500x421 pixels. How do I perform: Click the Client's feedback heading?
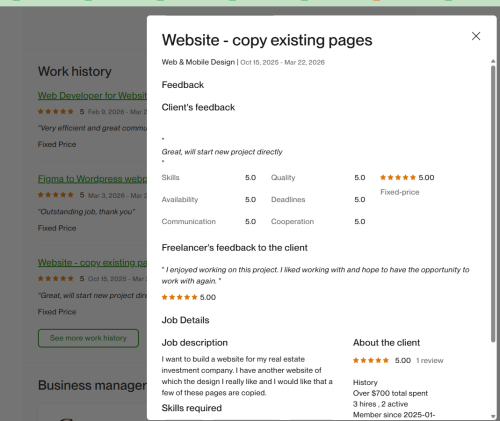pos(198,107)
